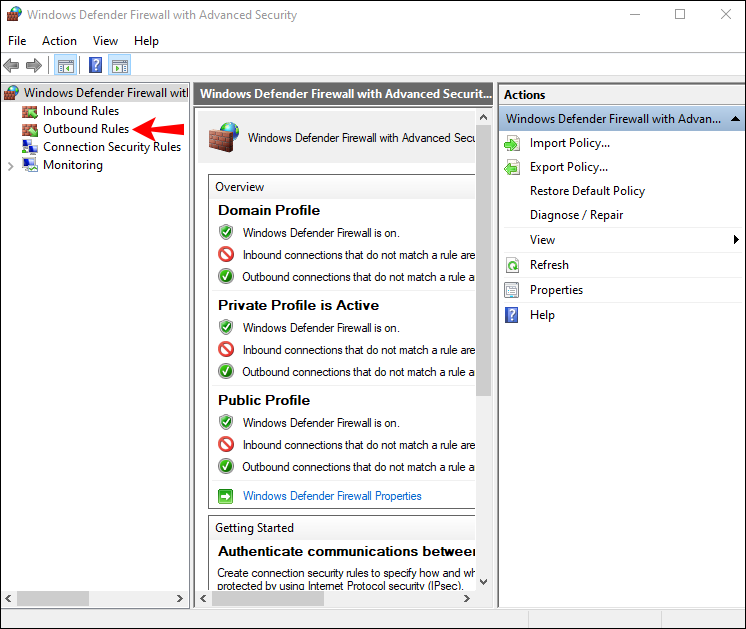Click the center pane horizontal scrollbar thumb

[x=268, y=599]
